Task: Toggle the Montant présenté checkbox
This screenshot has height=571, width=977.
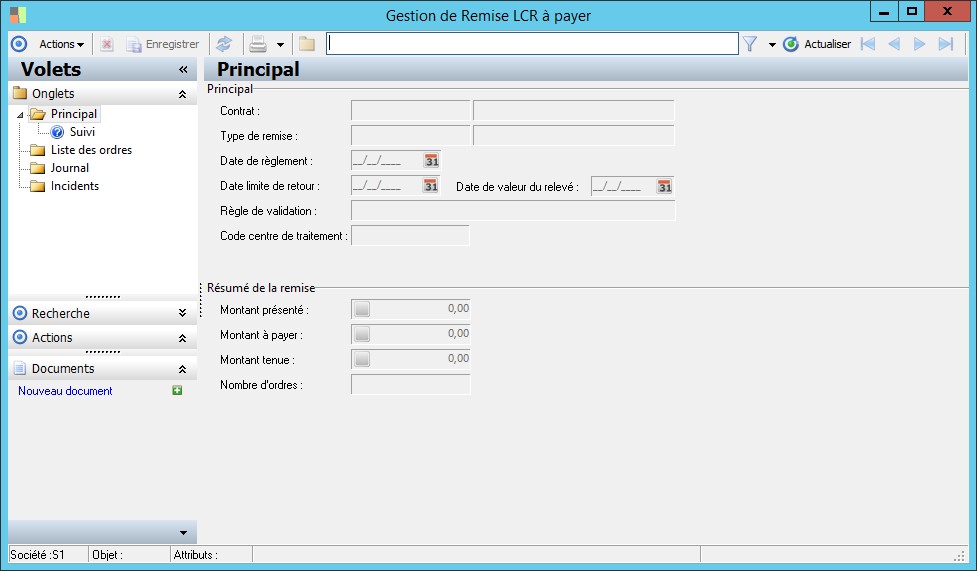Action: coord(362,309)
